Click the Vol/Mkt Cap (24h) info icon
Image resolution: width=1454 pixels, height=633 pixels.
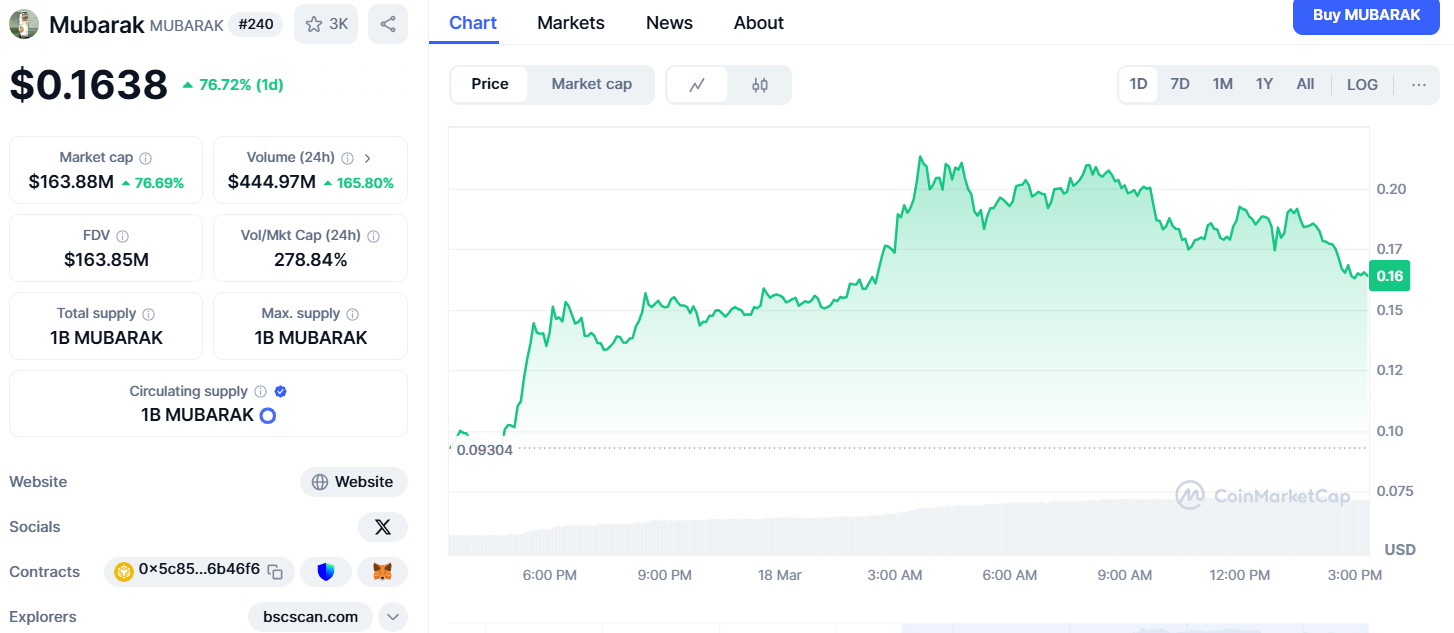373,236
